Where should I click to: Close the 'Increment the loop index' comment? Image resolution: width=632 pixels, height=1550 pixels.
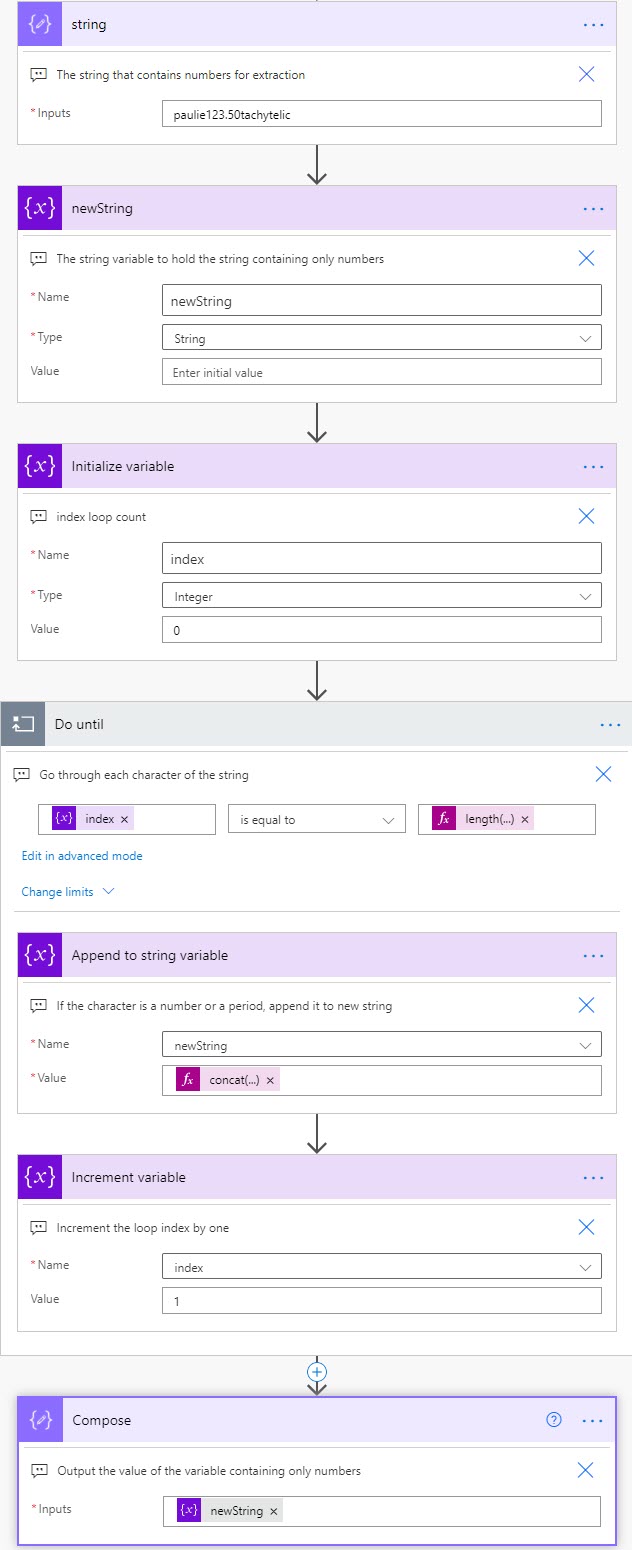pos(587,1227)
